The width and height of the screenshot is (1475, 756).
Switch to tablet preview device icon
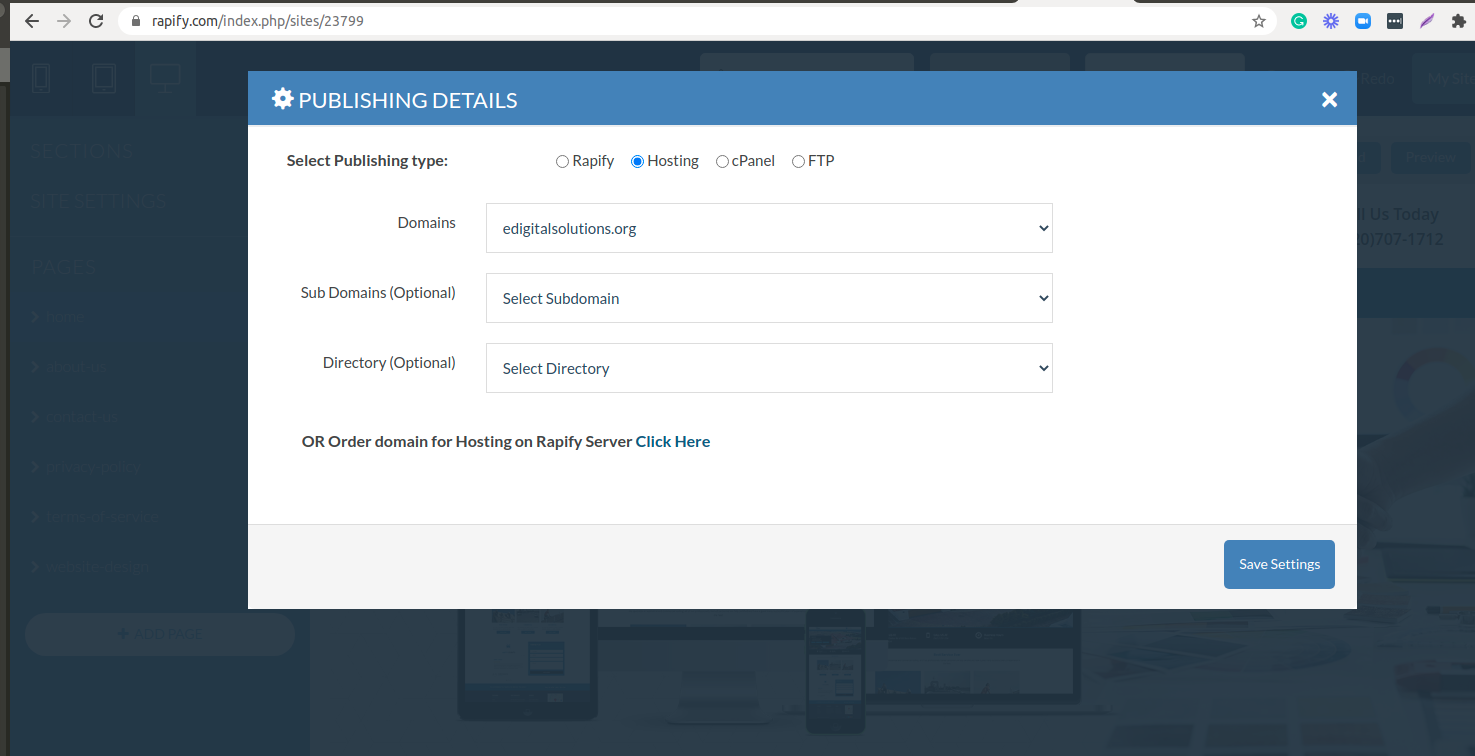pos(103,78)
